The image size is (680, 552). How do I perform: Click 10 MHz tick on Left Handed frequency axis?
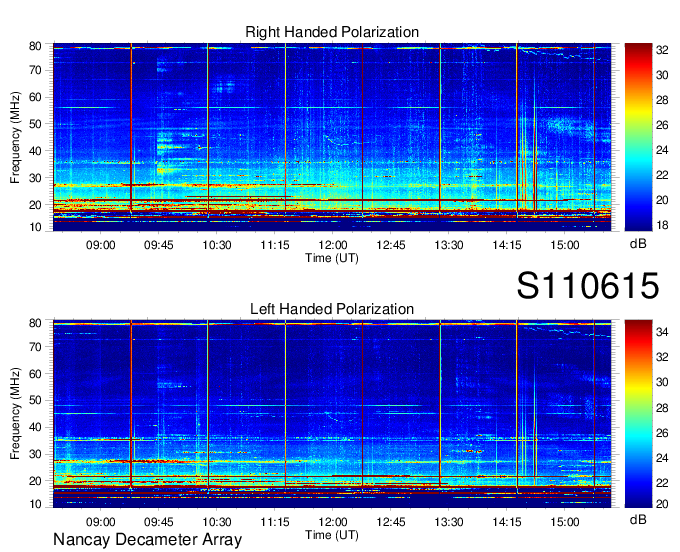[35, 504]
